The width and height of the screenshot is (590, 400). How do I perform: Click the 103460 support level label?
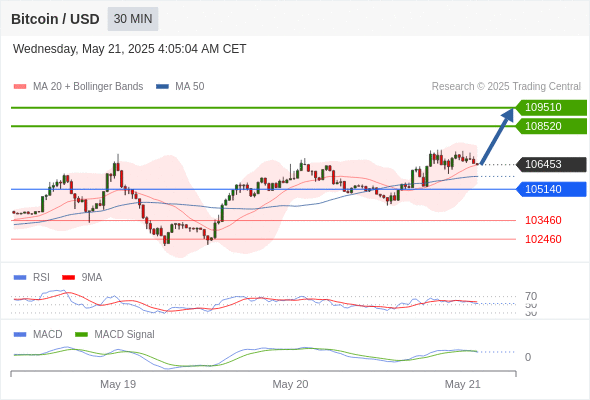(x=543, y=220)
